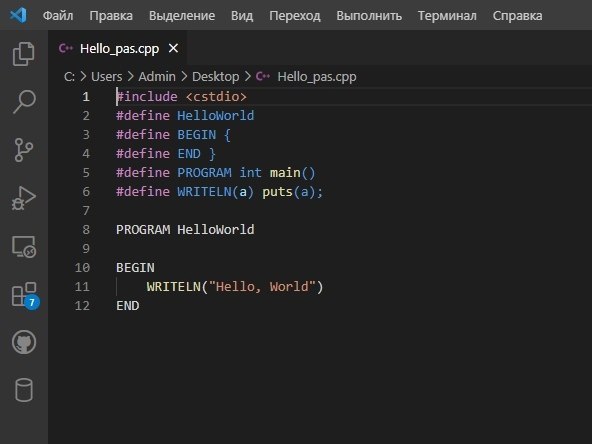Place cursor on WRITELN call line
Viewport: 592px width, 444px height.
tap(234, 287)
